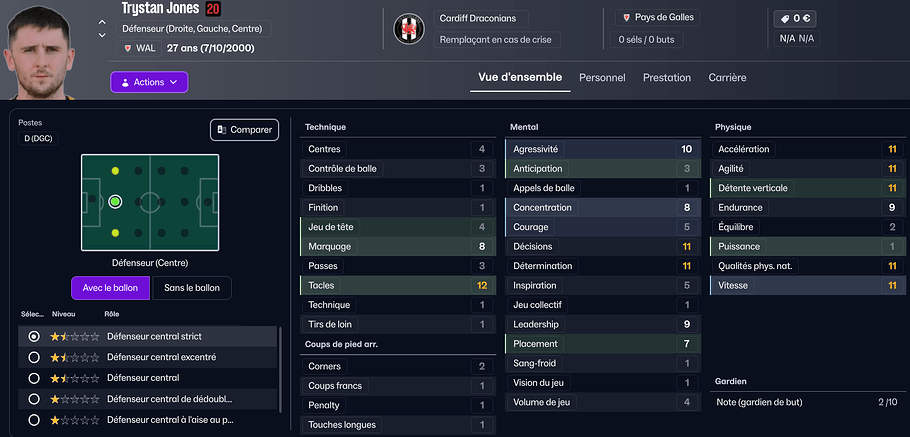Select the green centre-back position dot

pyautogui.click(x=116, y=201)
